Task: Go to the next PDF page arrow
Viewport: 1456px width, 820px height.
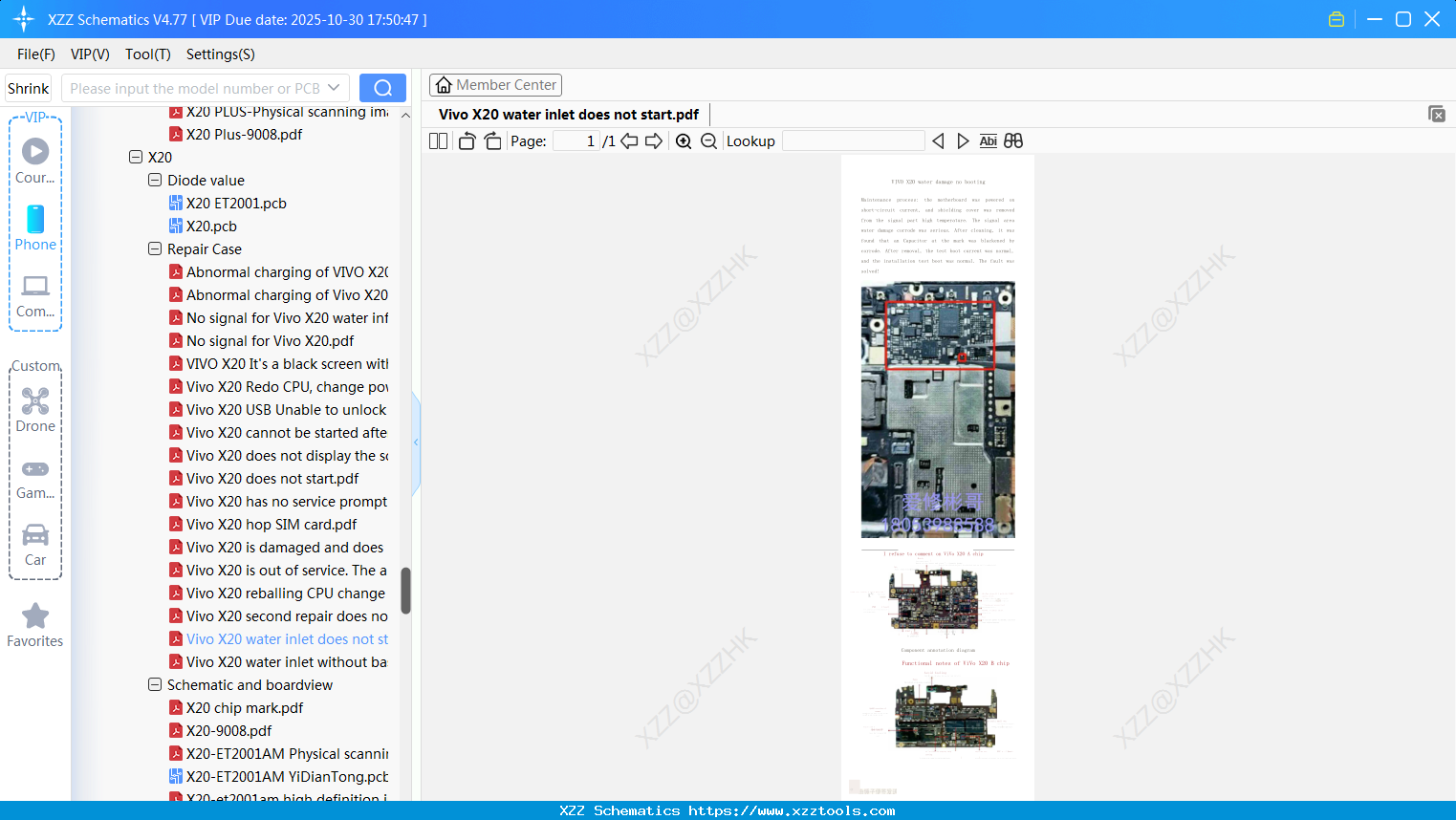Action: click(654, 141)
